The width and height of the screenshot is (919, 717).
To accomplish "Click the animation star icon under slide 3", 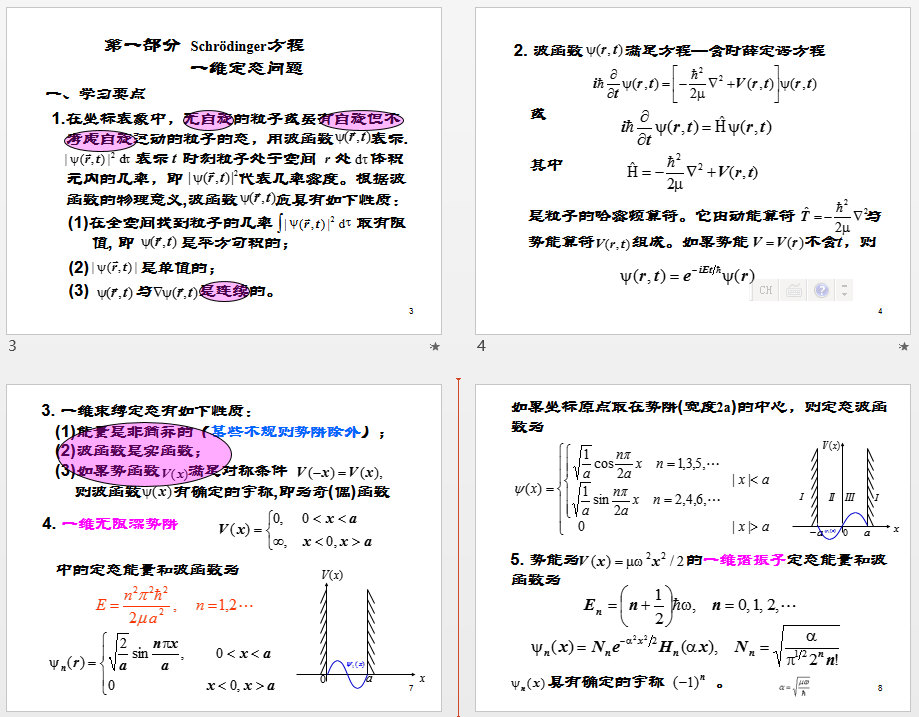I will (x=434, y=346).
